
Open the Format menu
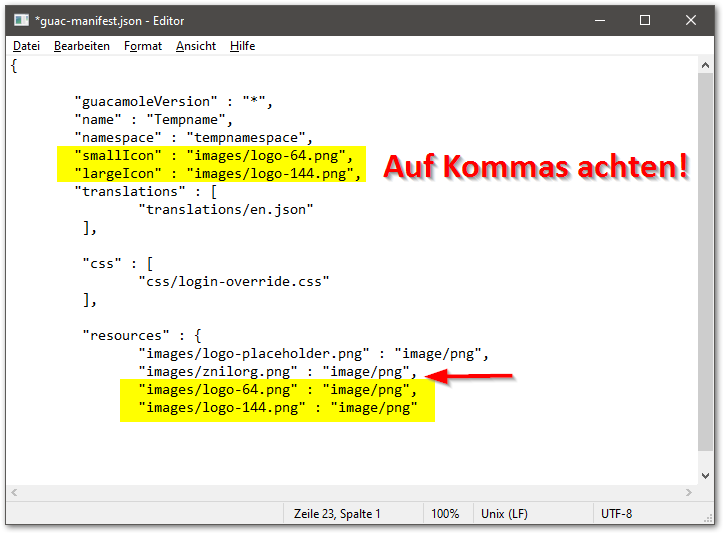coord(143,46)
